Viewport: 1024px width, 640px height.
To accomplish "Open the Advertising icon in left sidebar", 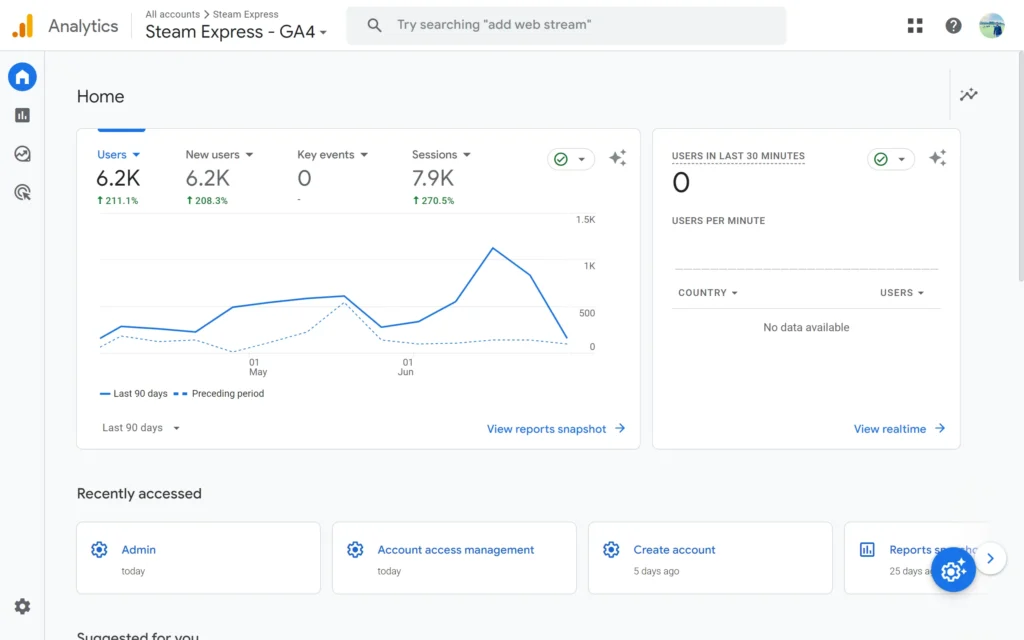I will click(x=22, y=192).
